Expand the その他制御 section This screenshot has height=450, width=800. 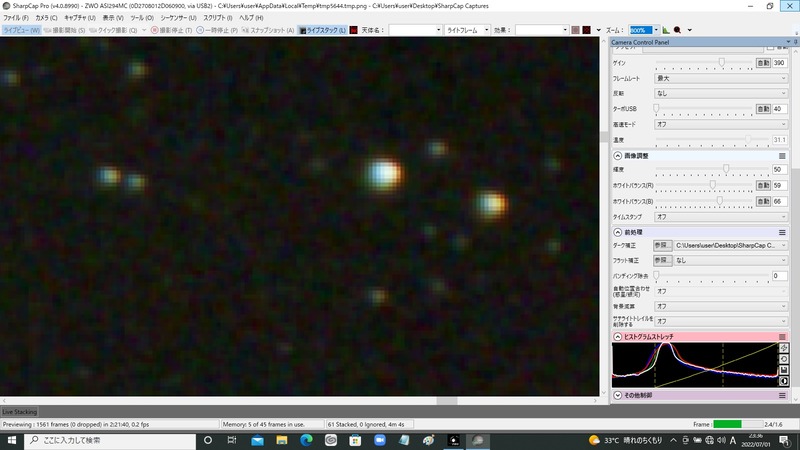(617, 395)
